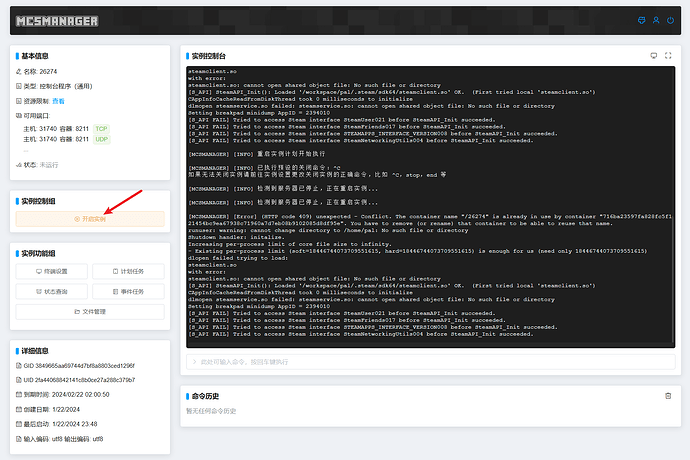Image resolution: width=690 pixels, height=460 pixels.
Task: Open the message/chat icon in top bar
Action: tap(642, 20)
